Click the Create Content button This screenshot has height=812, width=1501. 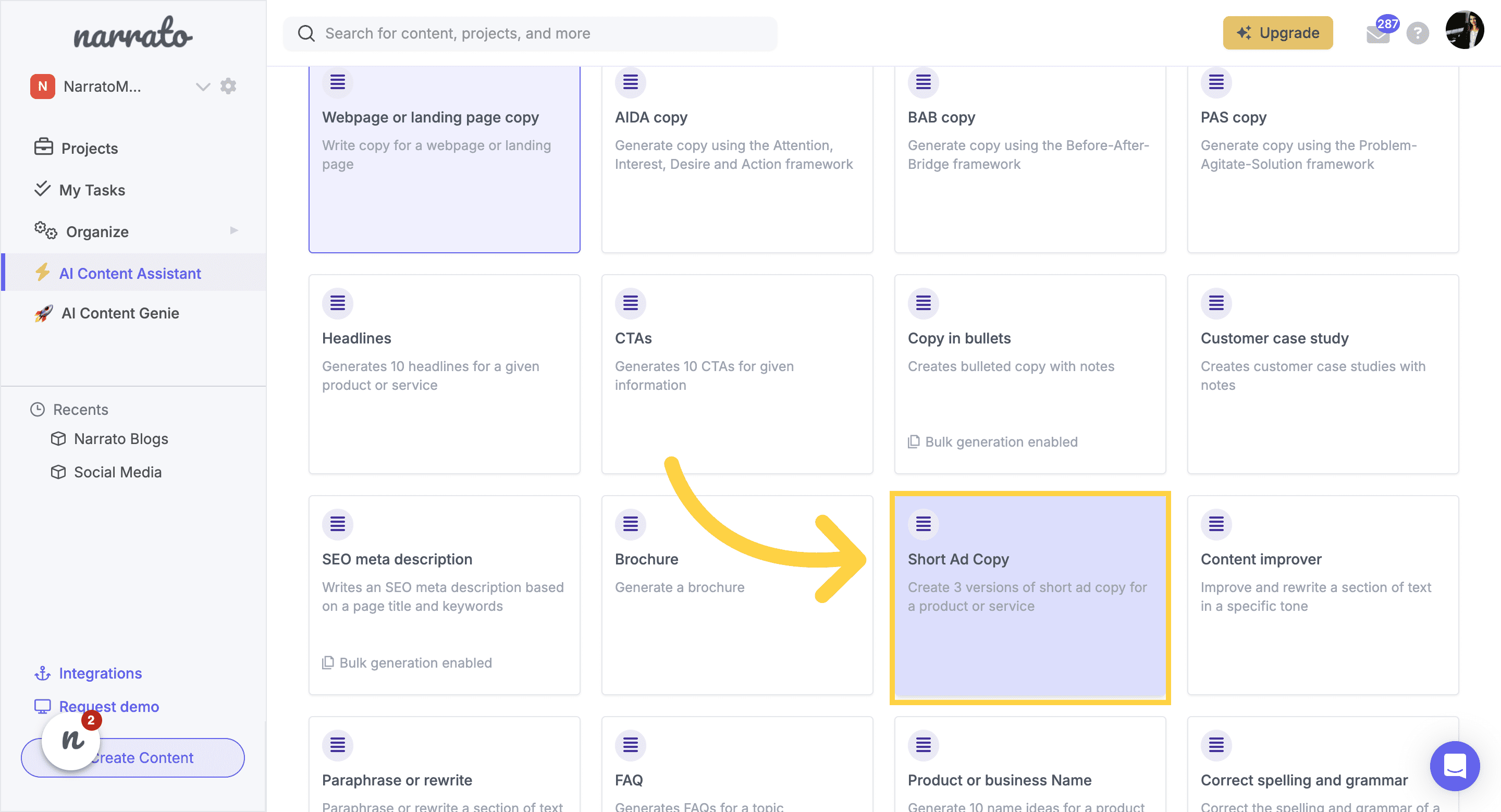tap(133, 758)
